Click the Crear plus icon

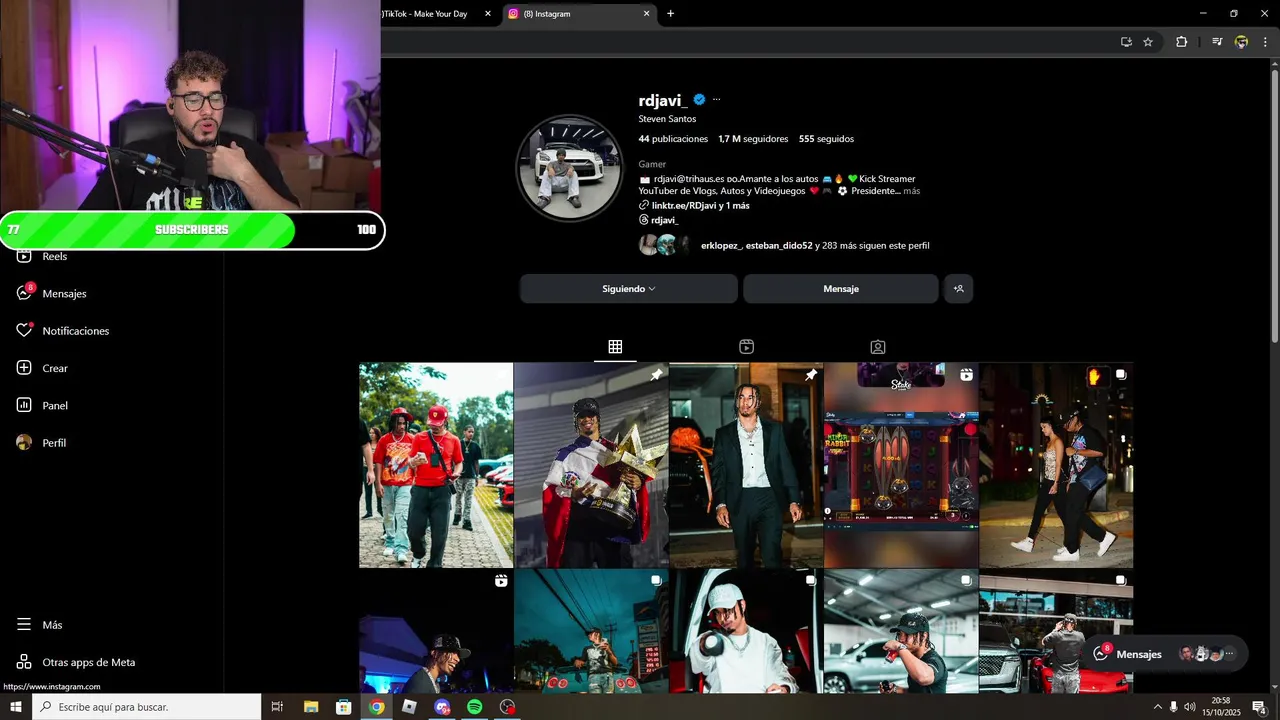25,368
